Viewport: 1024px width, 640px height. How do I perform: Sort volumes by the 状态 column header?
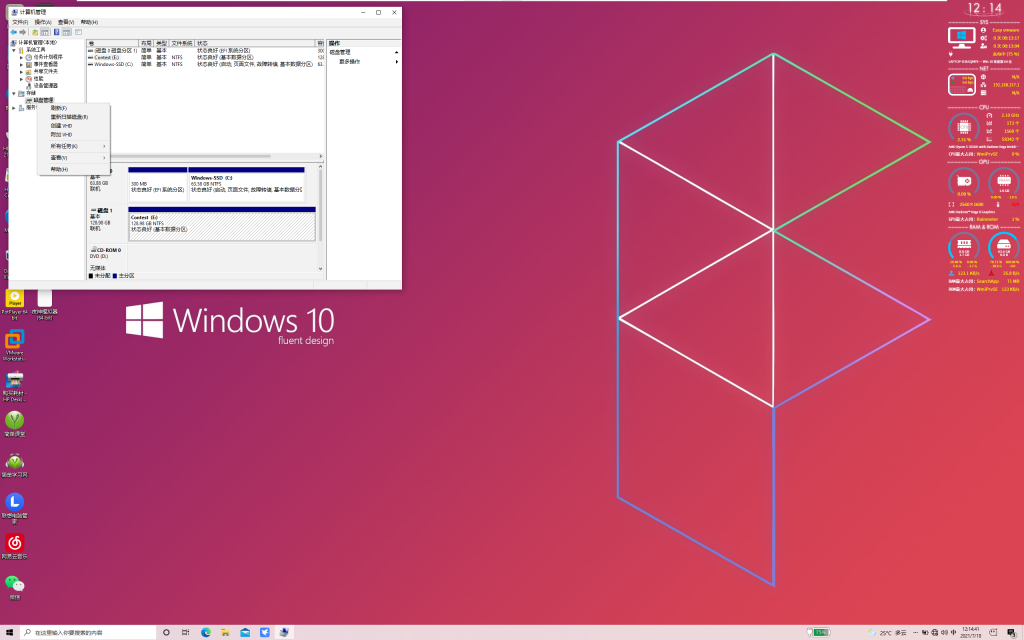(255, 43)
